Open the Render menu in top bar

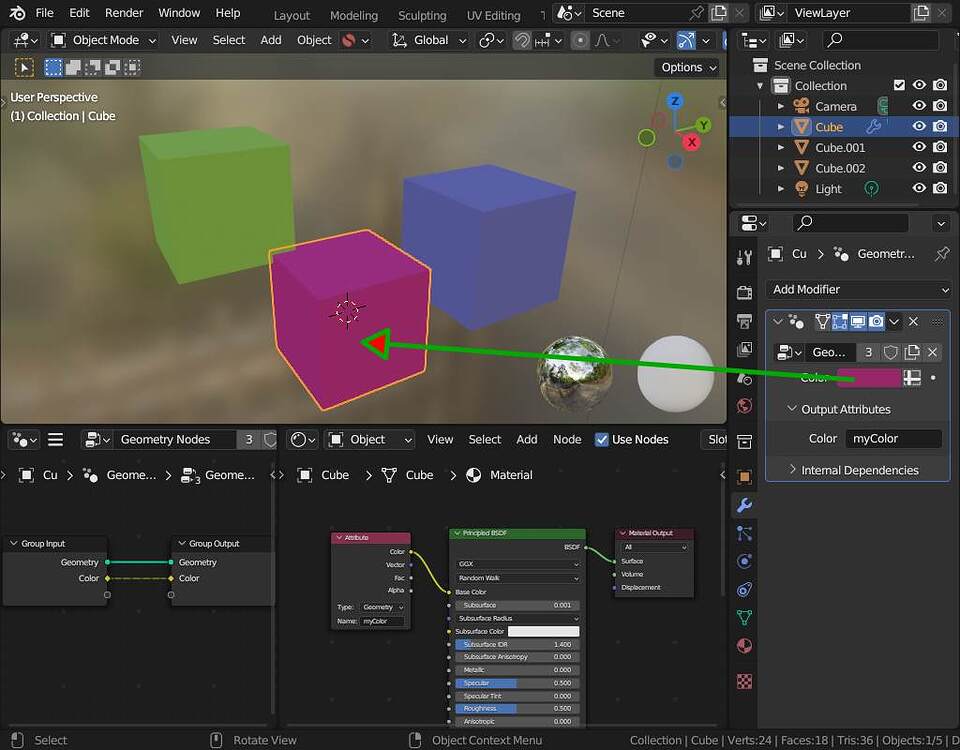click(124, 13)
